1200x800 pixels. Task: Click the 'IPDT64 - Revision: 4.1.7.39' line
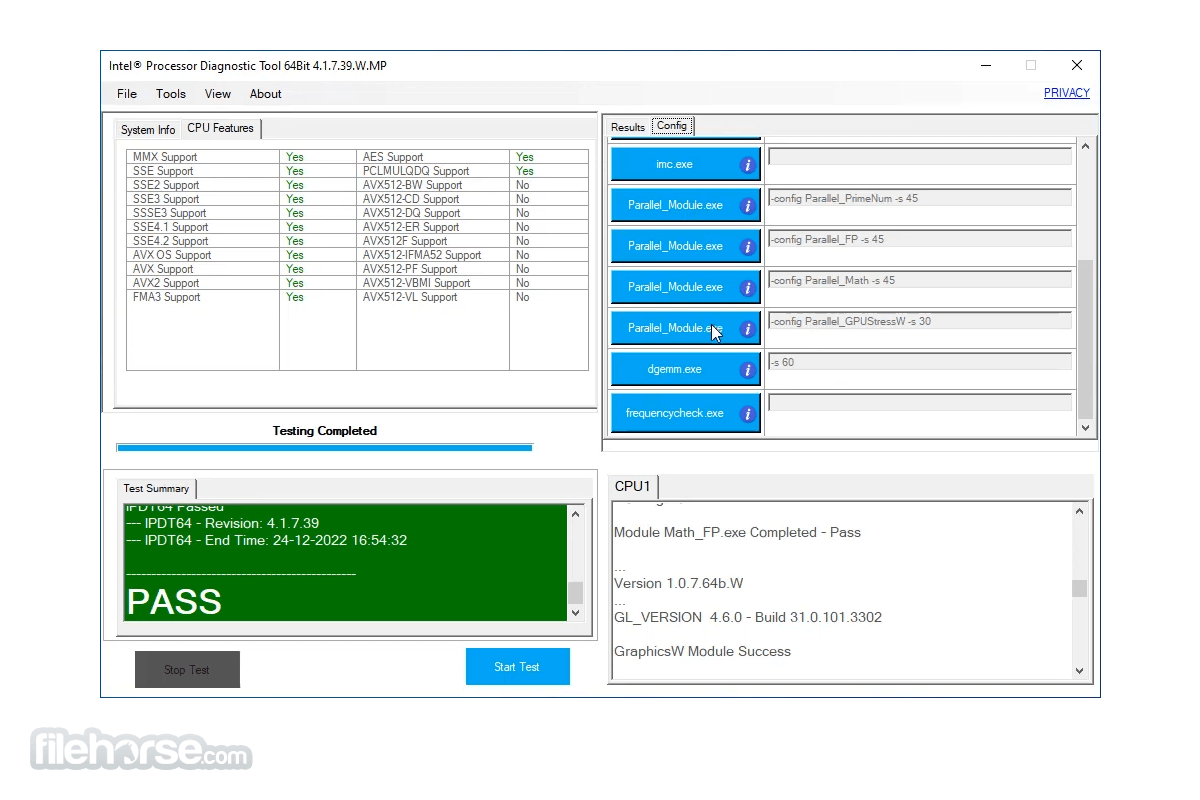pyautogui.click(x=223, y=524)
